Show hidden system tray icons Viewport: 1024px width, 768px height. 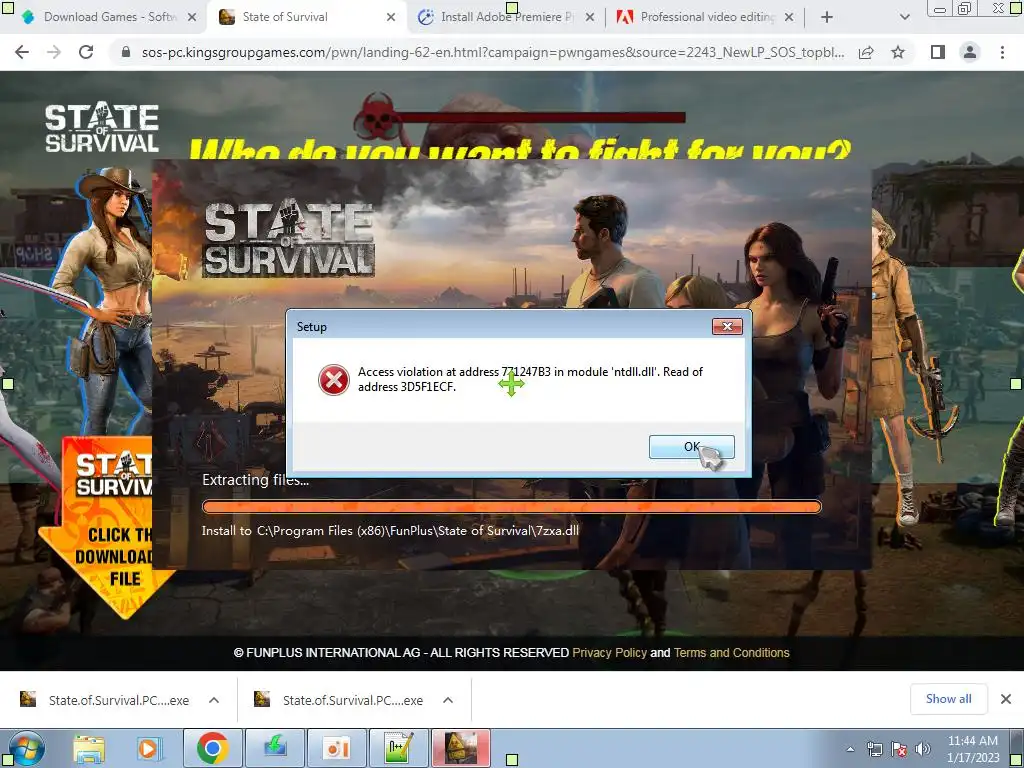pos(850,749)
